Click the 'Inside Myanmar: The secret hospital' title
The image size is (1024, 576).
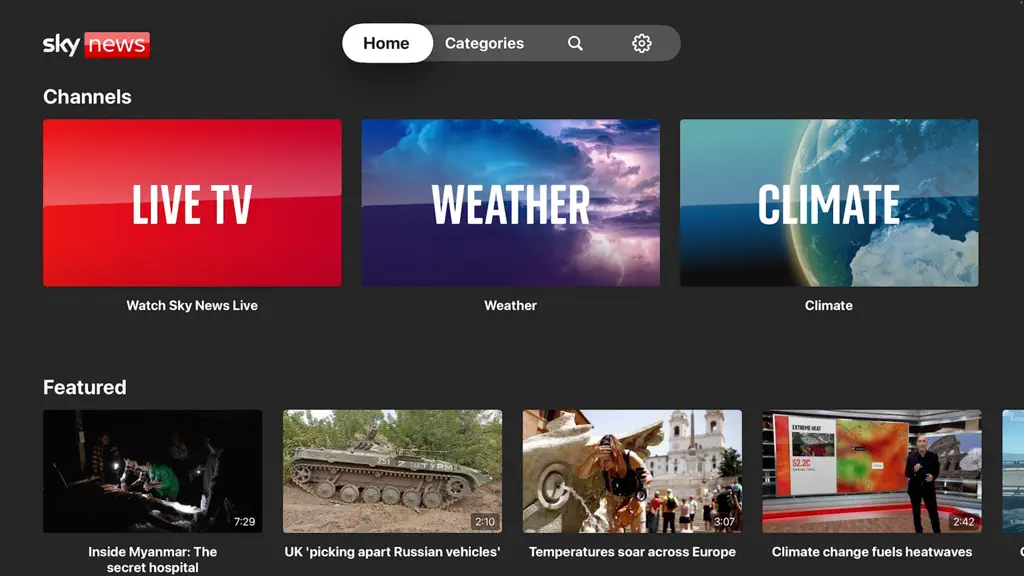click(x=153, y=560)
